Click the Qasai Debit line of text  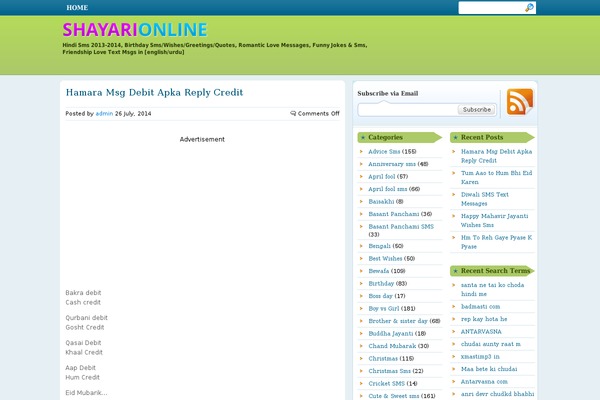click(x=83, y=343)
